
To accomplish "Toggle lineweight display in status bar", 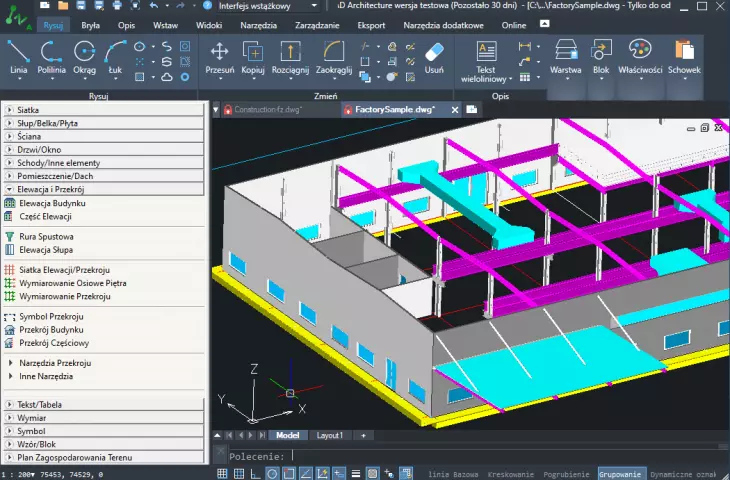I will (356, 474).
